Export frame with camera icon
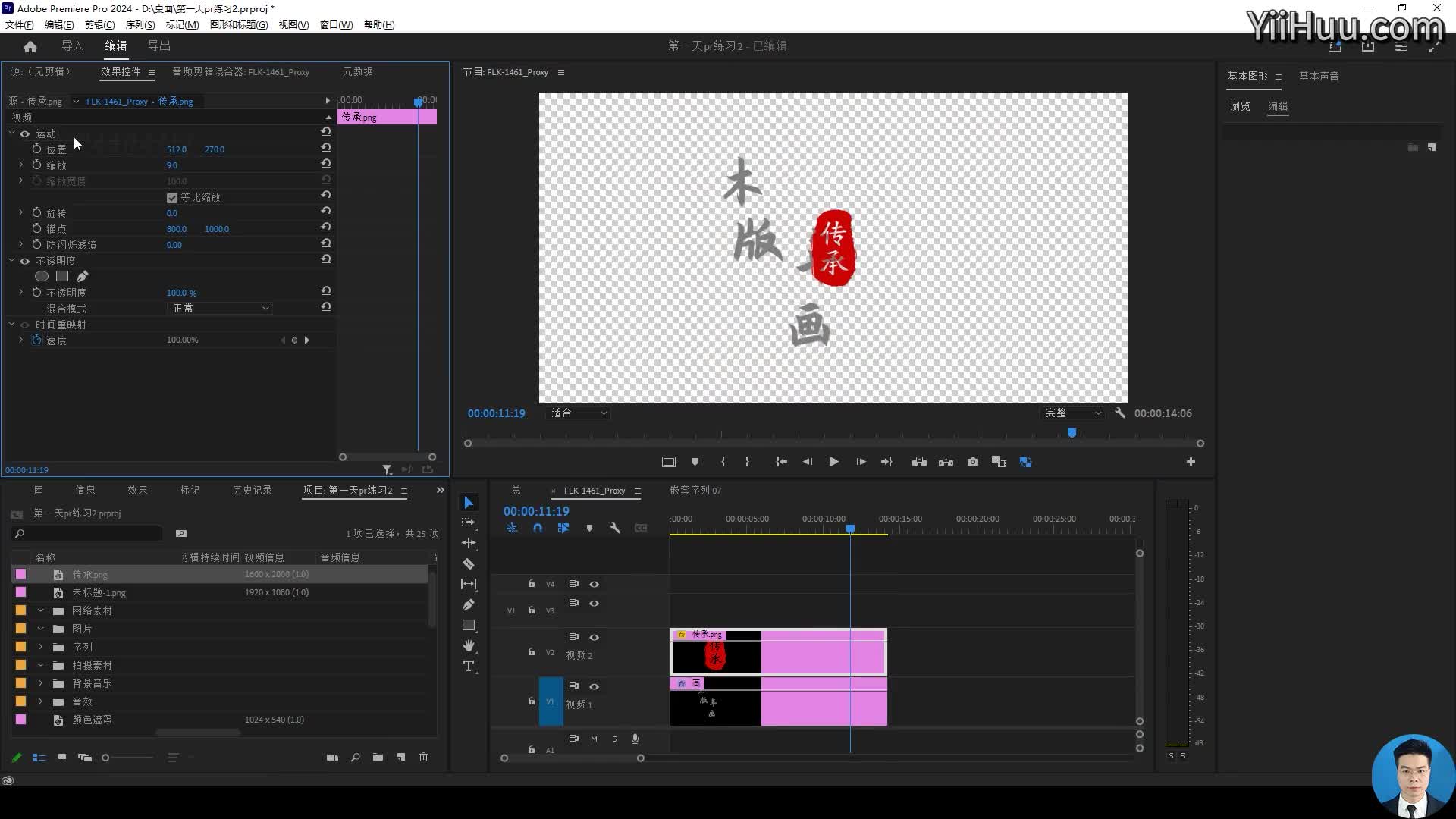This screenshot has height=819, width=1456. 973,462
